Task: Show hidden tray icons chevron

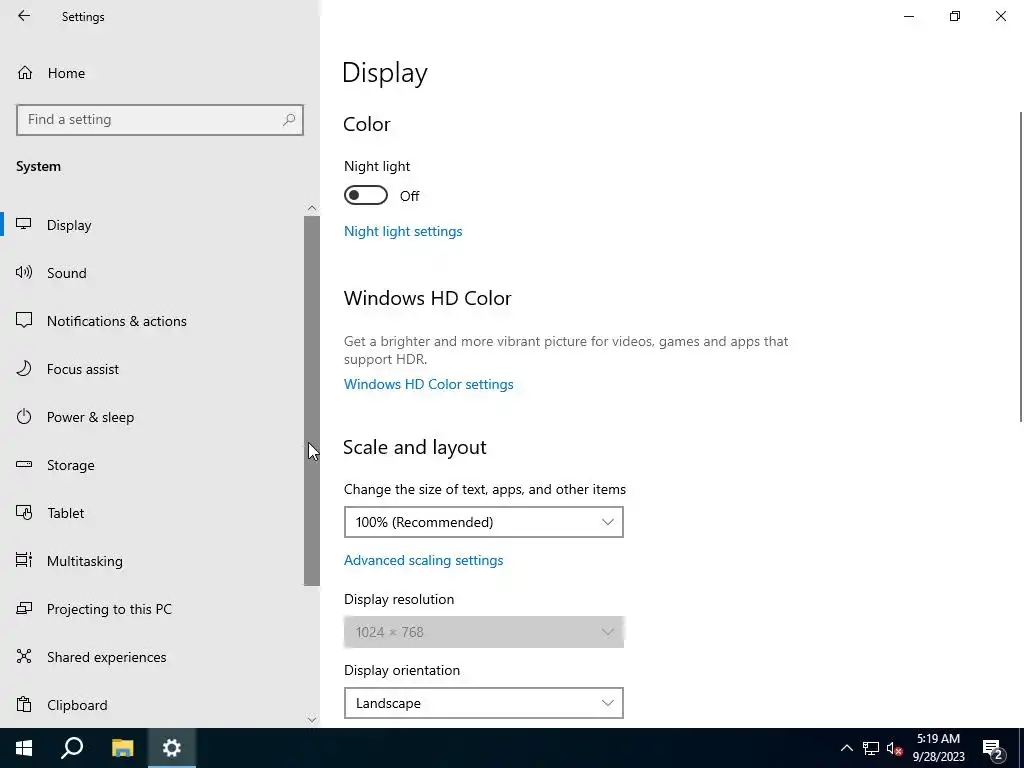Action: (846, 748)
